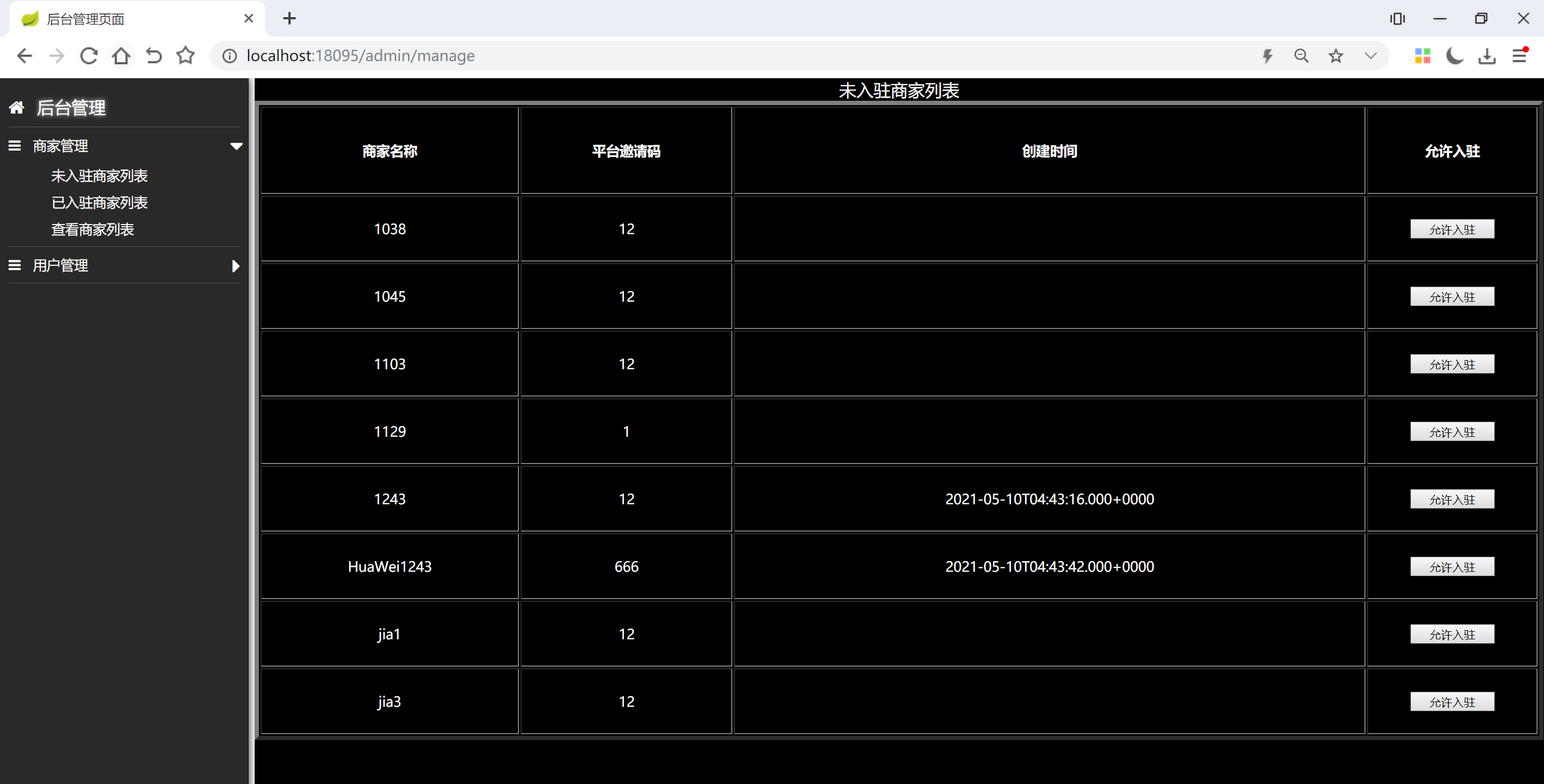Collapse the 商家管理 menu arrow

coord(236,146)
